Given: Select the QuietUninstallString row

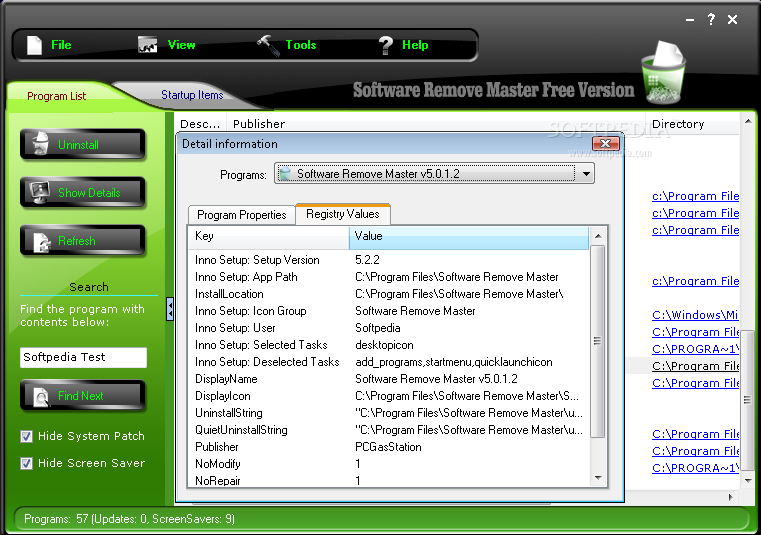Looking at the screenshot, I should click(390, 430).
